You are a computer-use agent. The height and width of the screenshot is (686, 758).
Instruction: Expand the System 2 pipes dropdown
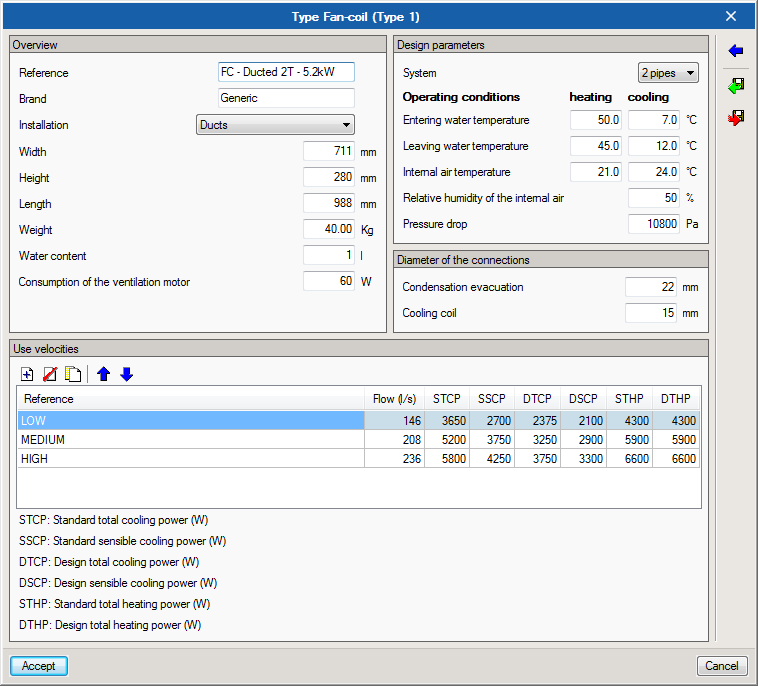coord(668,73)
